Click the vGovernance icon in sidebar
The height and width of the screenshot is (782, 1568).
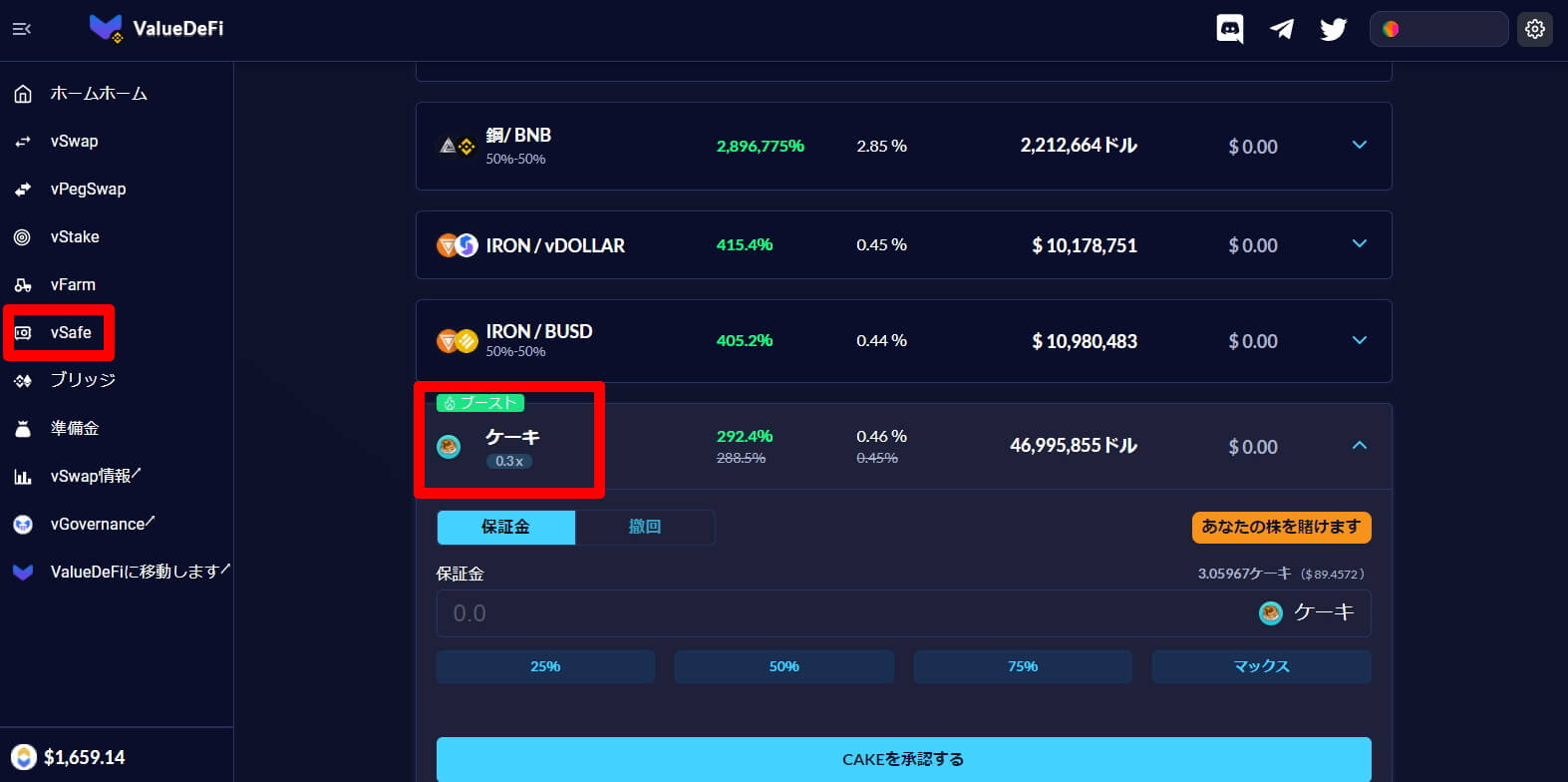[x=23, y=525]
